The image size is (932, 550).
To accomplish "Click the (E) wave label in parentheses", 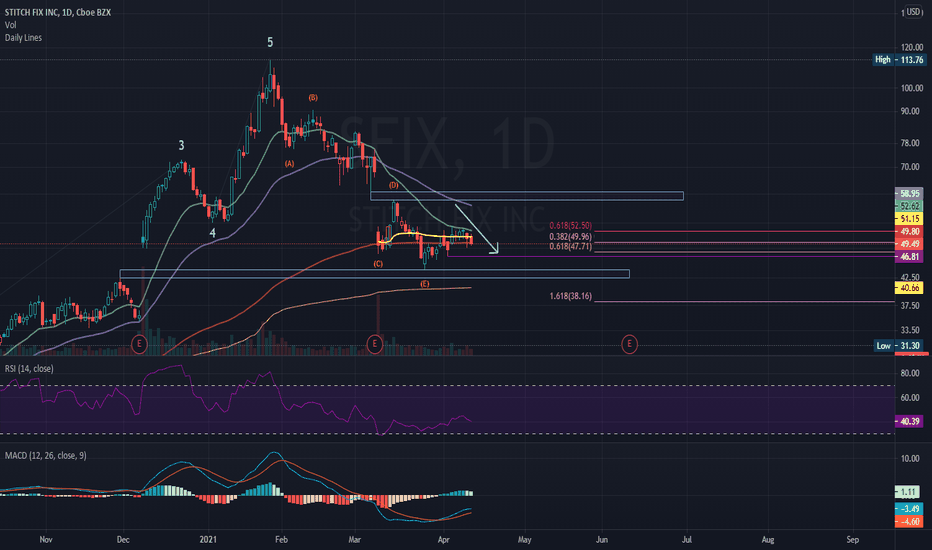I will click(424, 284).
